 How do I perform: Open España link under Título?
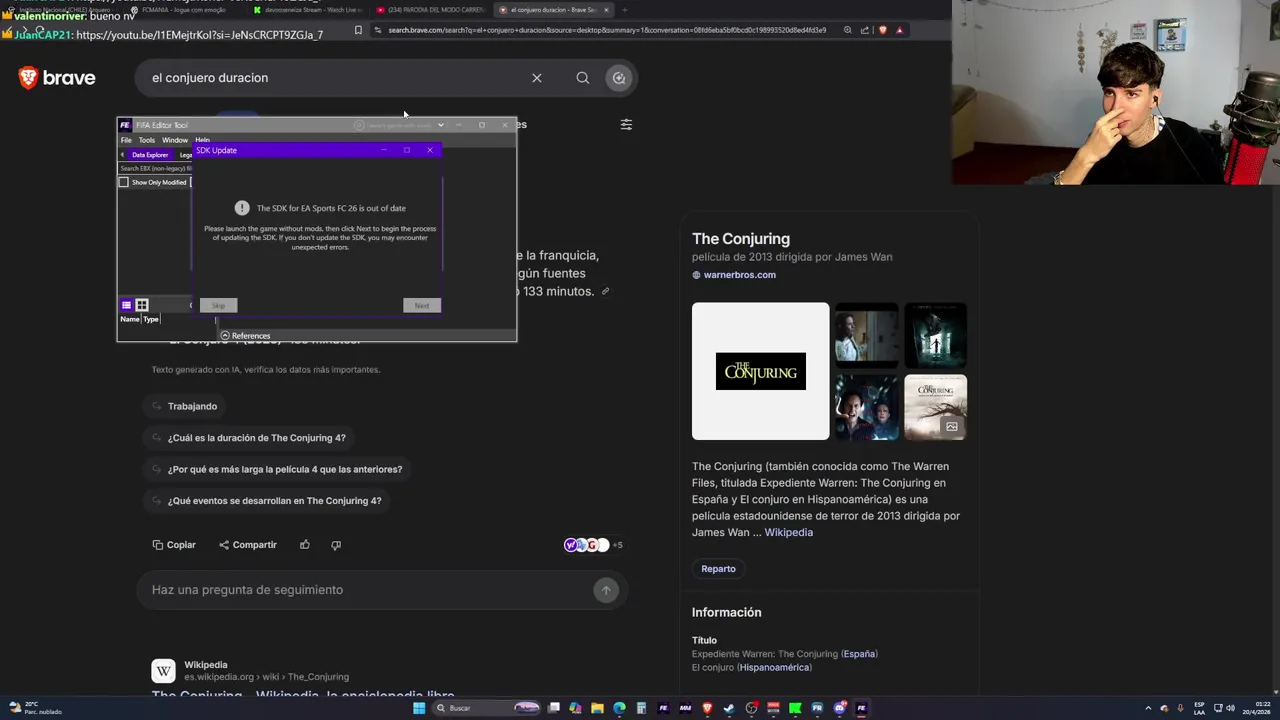click(859, 654)
